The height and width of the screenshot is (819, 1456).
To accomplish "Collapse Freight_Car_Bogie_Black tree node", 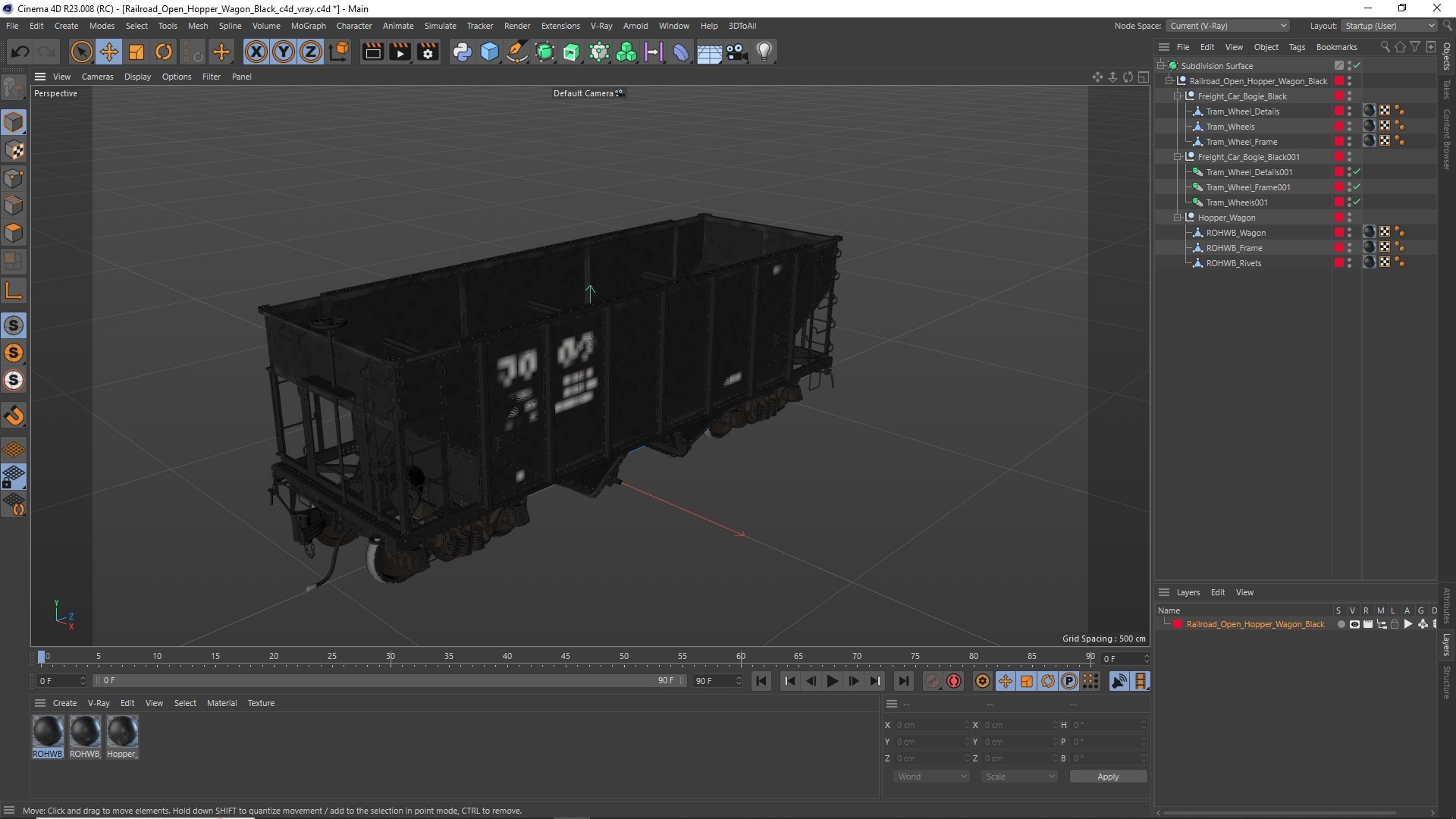I will (1178, 96).
